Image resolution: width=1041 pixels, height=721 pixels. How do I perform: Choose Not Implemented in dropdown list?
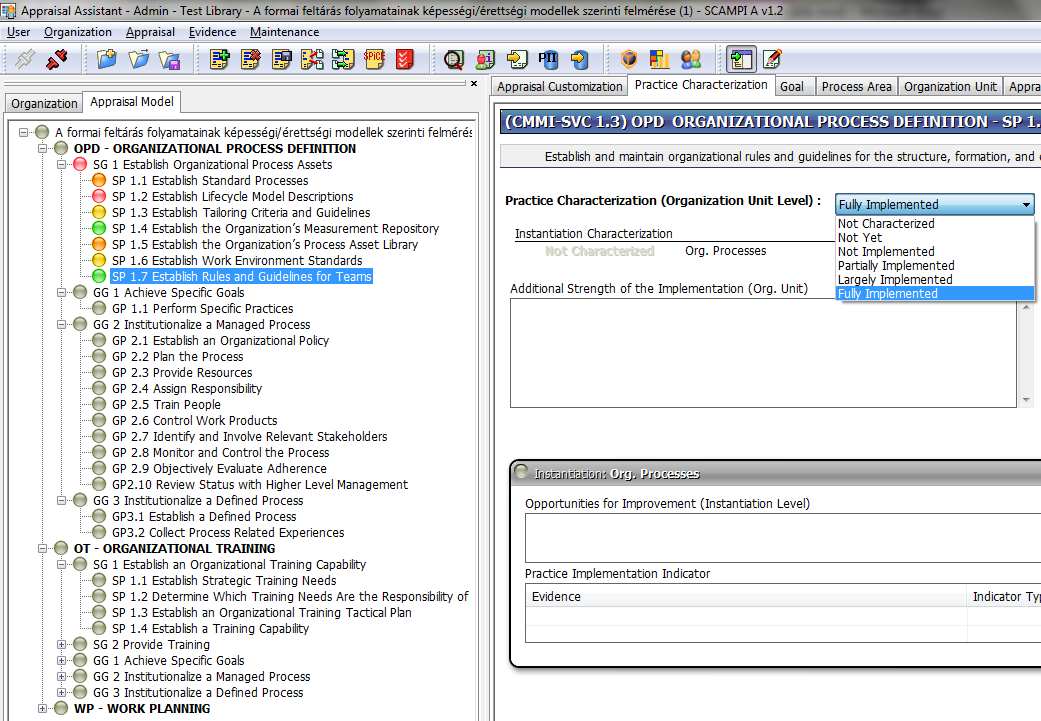[935, 252]
